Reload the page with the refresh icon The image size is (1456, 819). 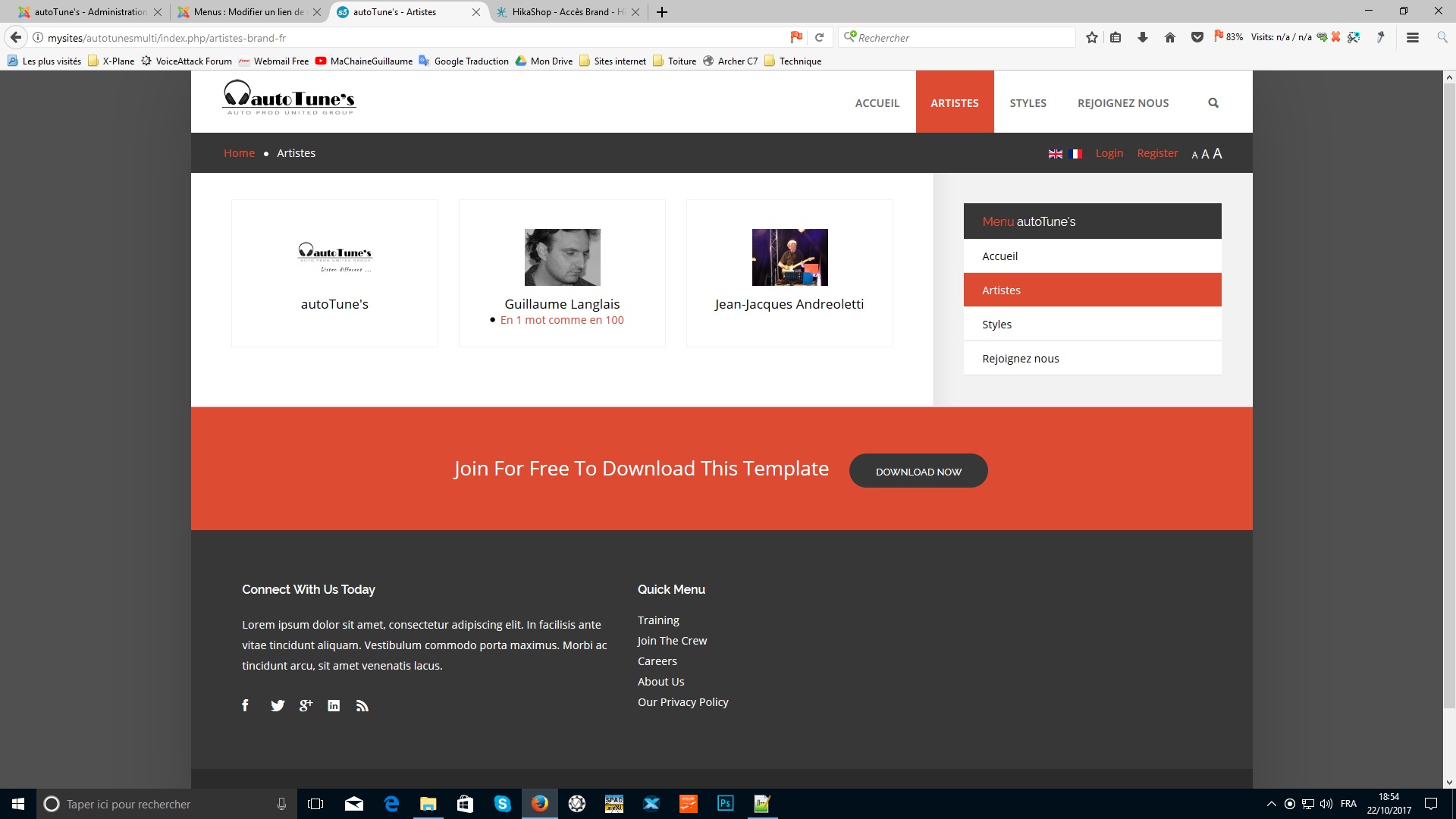[x=819, y=37]
